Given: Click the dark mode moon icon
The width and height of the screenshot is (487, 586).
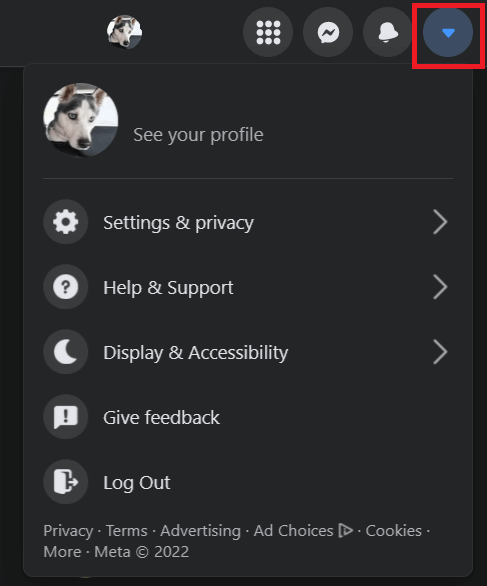Looking at the screenshot, I should 66,352.
